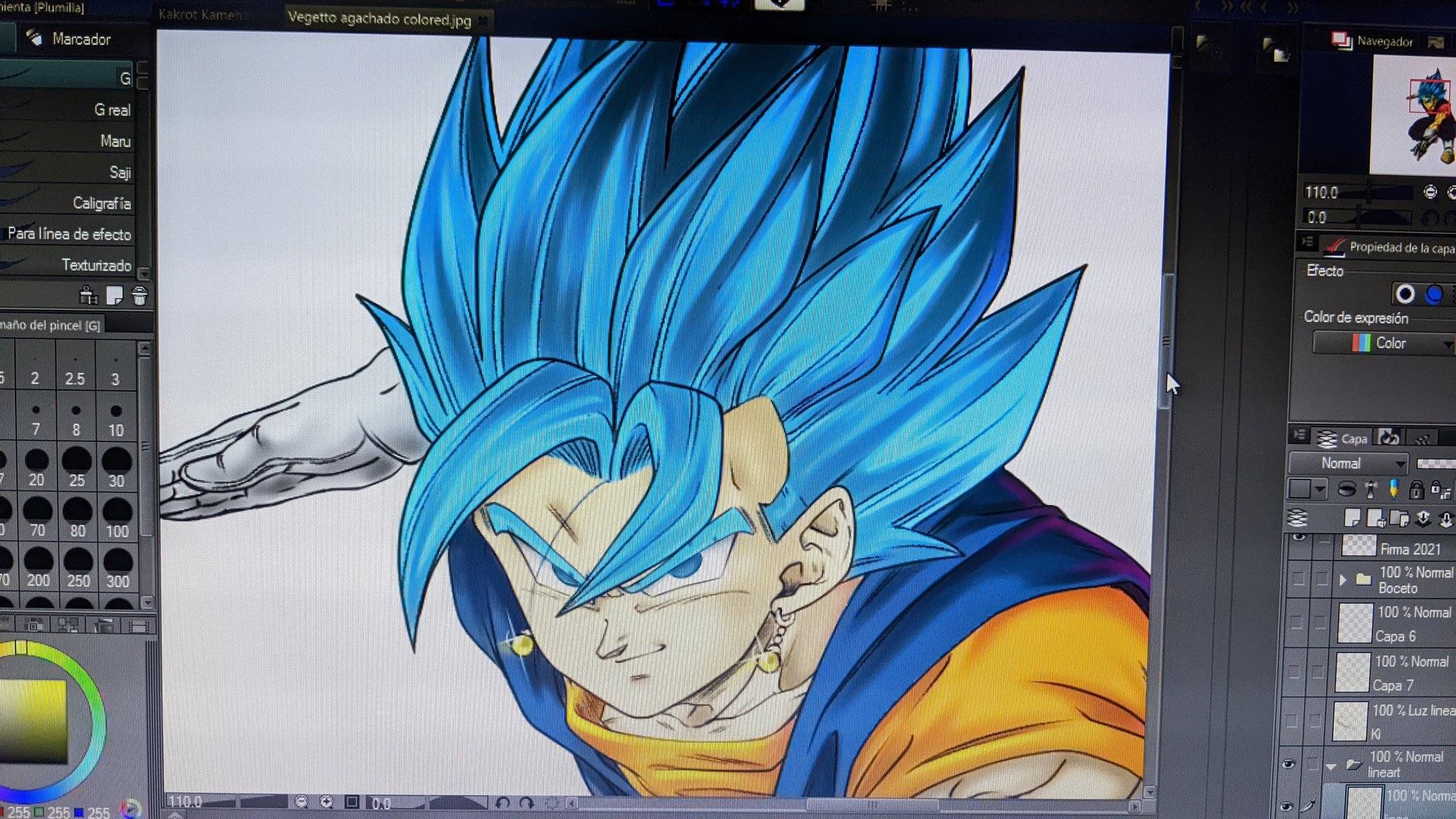This screenshot has width=1456, height=819.
Task: Click the rotate right icon below canvas
Action: [x=527, y=803]
